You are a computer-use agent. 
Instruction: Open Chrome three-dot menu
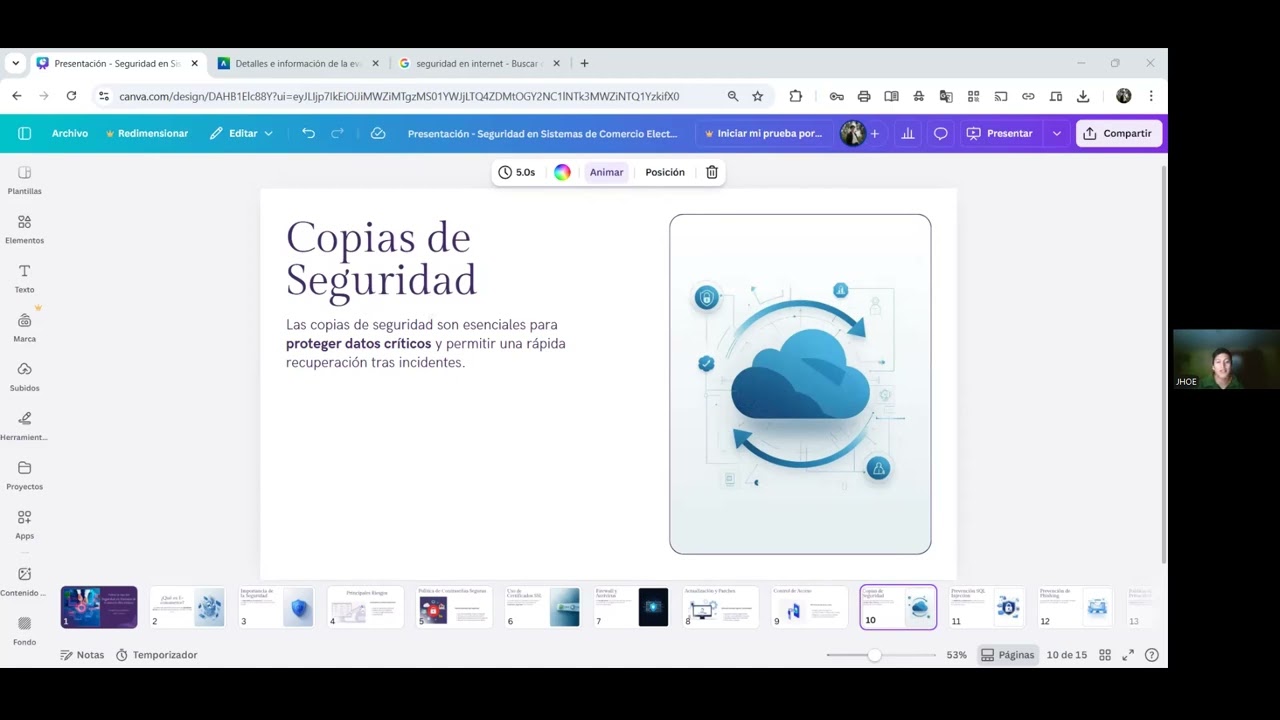[x=1151, y=96]
